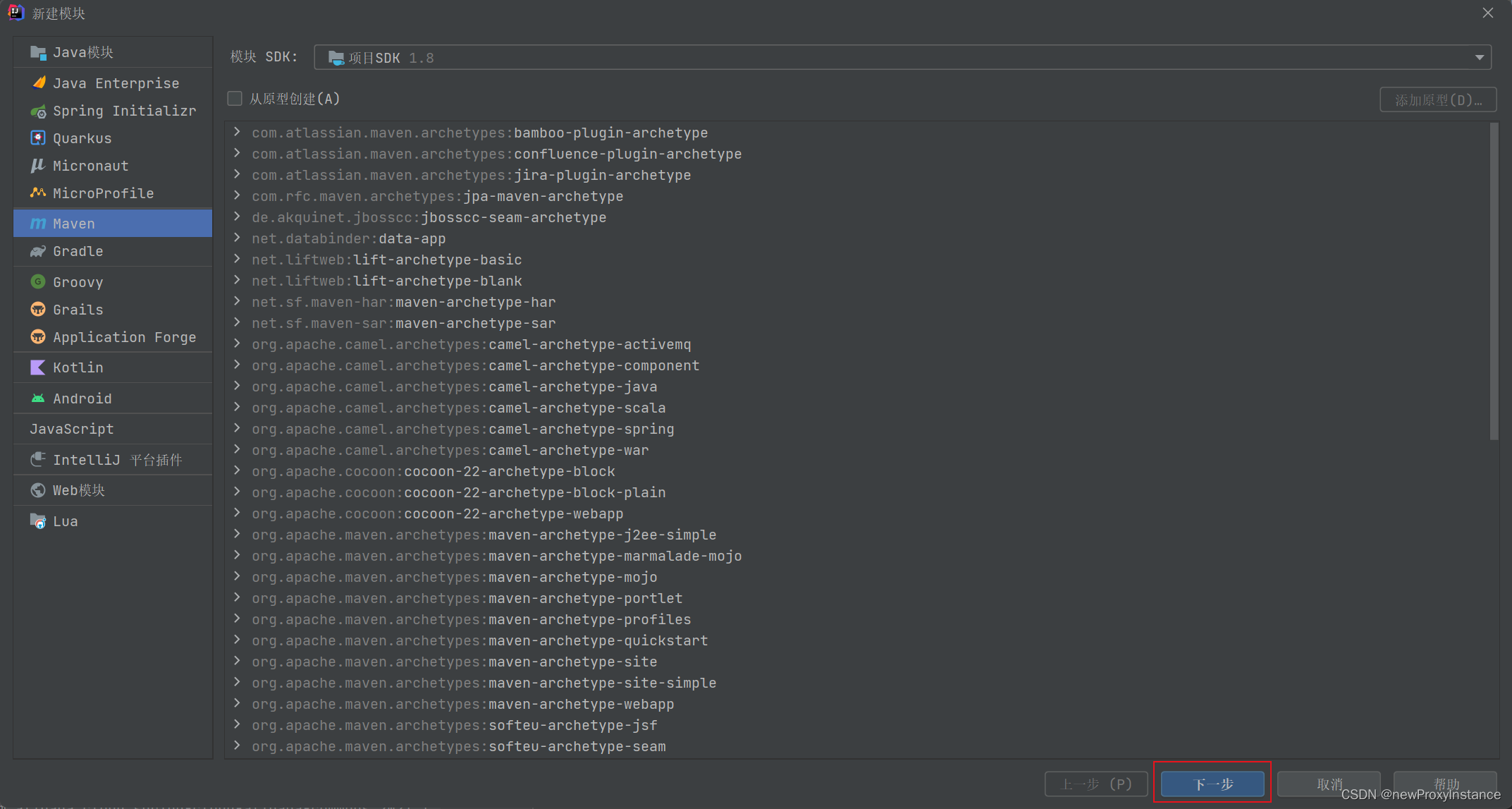The image size is (1512, 809).
Task: Select maven-archetype-profiles archetype
Action: tap(472, 619)
